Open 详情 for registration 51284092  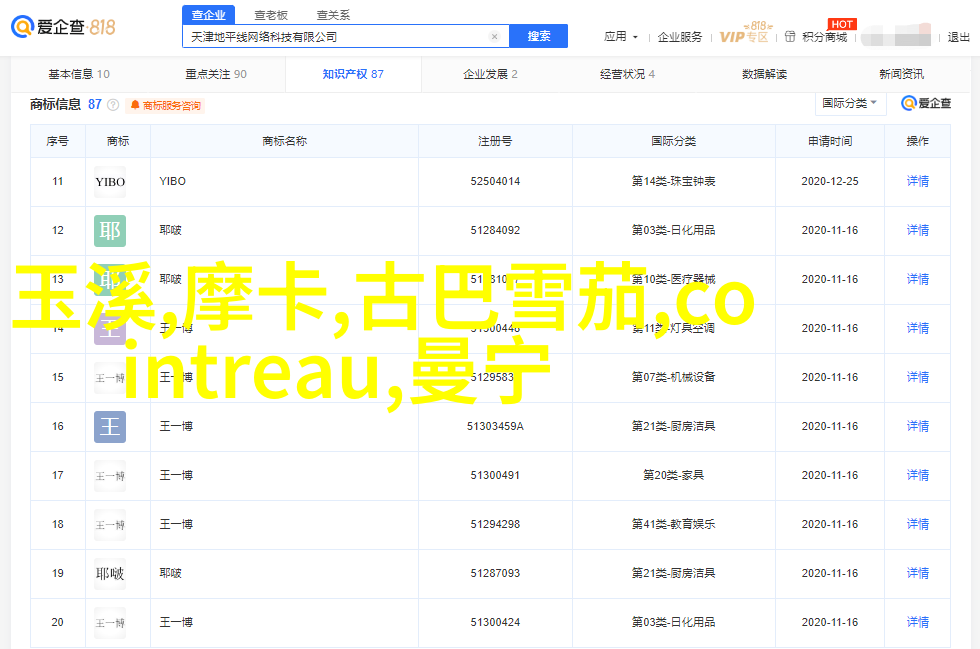(x=918, y=230)
